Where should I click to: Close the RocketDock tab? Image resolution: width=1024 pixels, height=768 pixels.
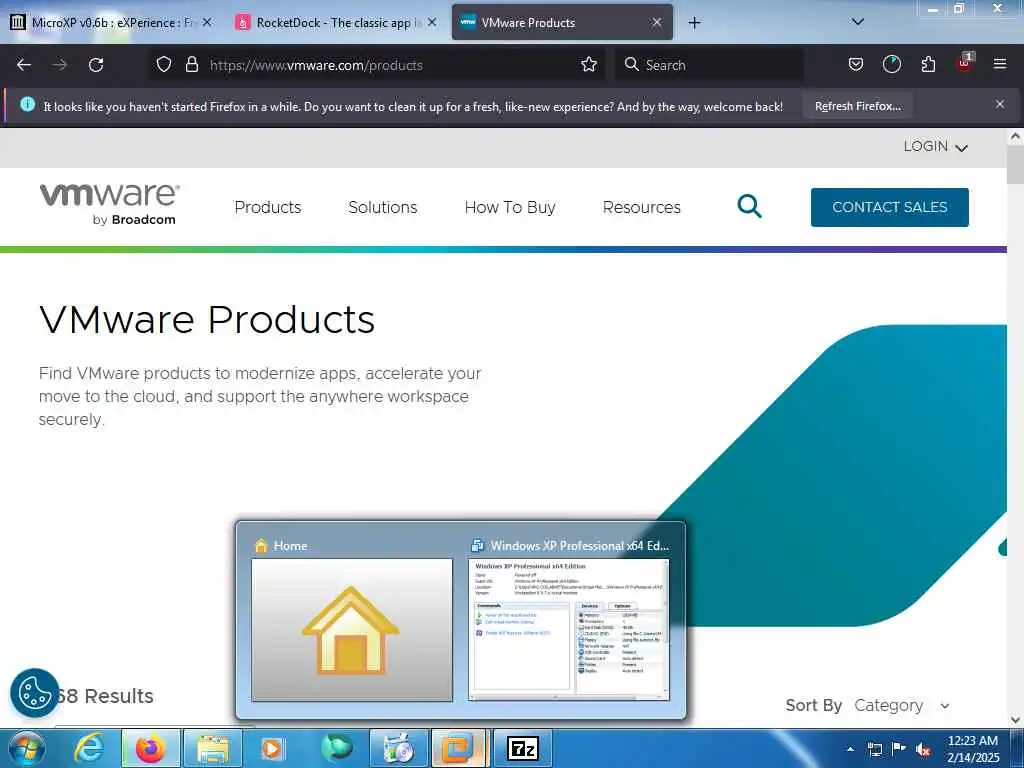click(x=432, y=22)
